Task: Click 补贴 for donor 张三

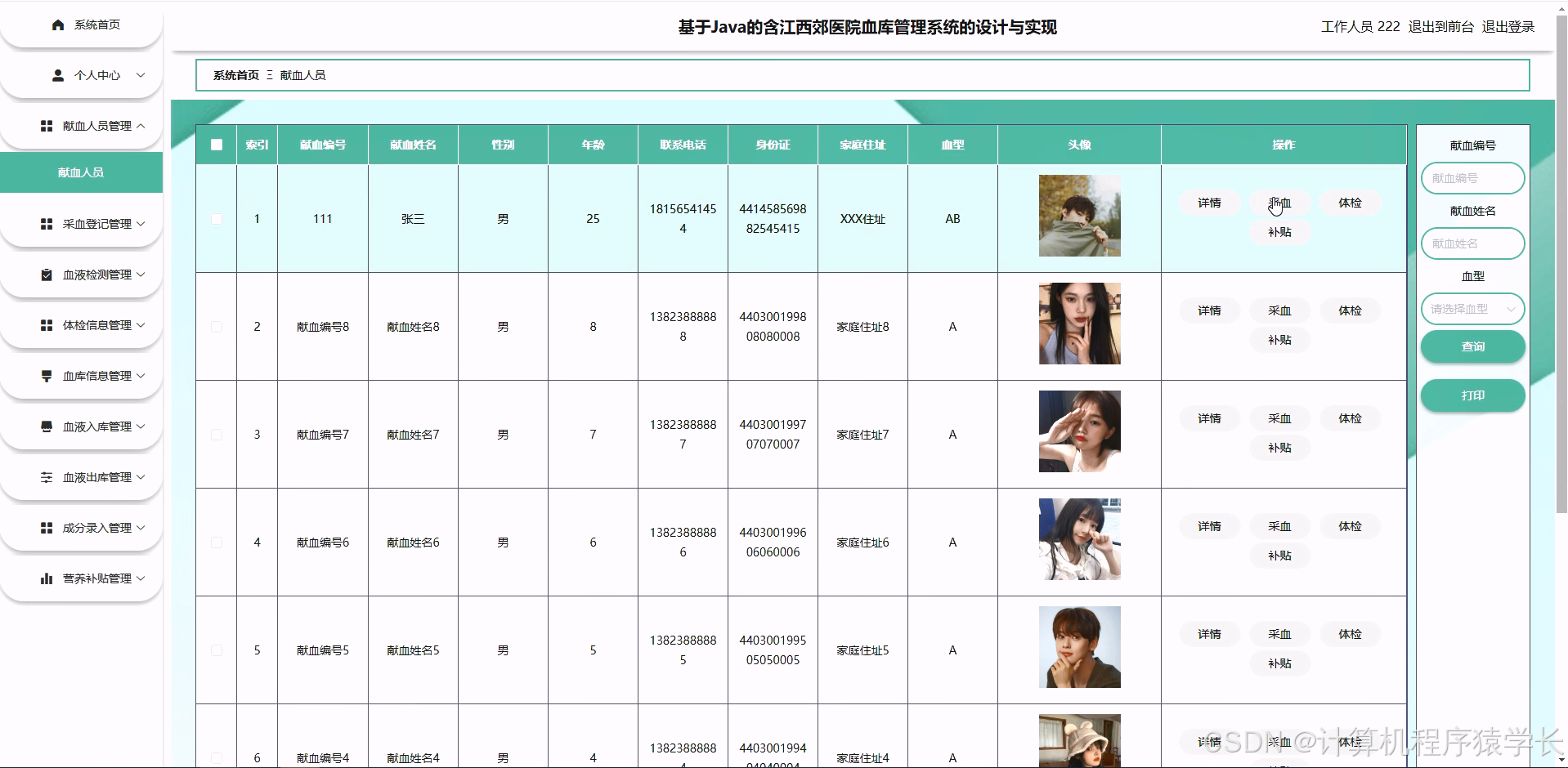Action: (x=1279, y=232)
